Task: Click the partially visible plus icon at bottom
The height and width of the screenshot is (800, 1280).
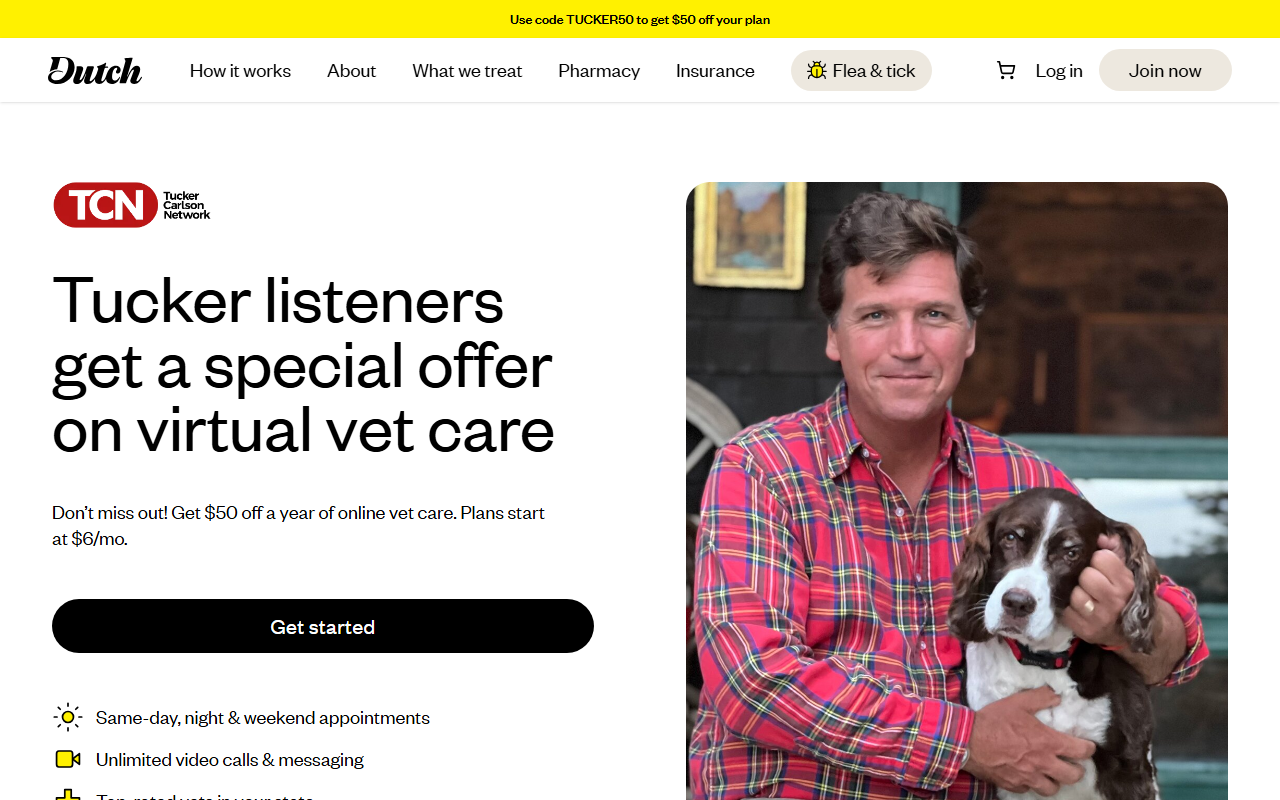Action: (68, 795)
